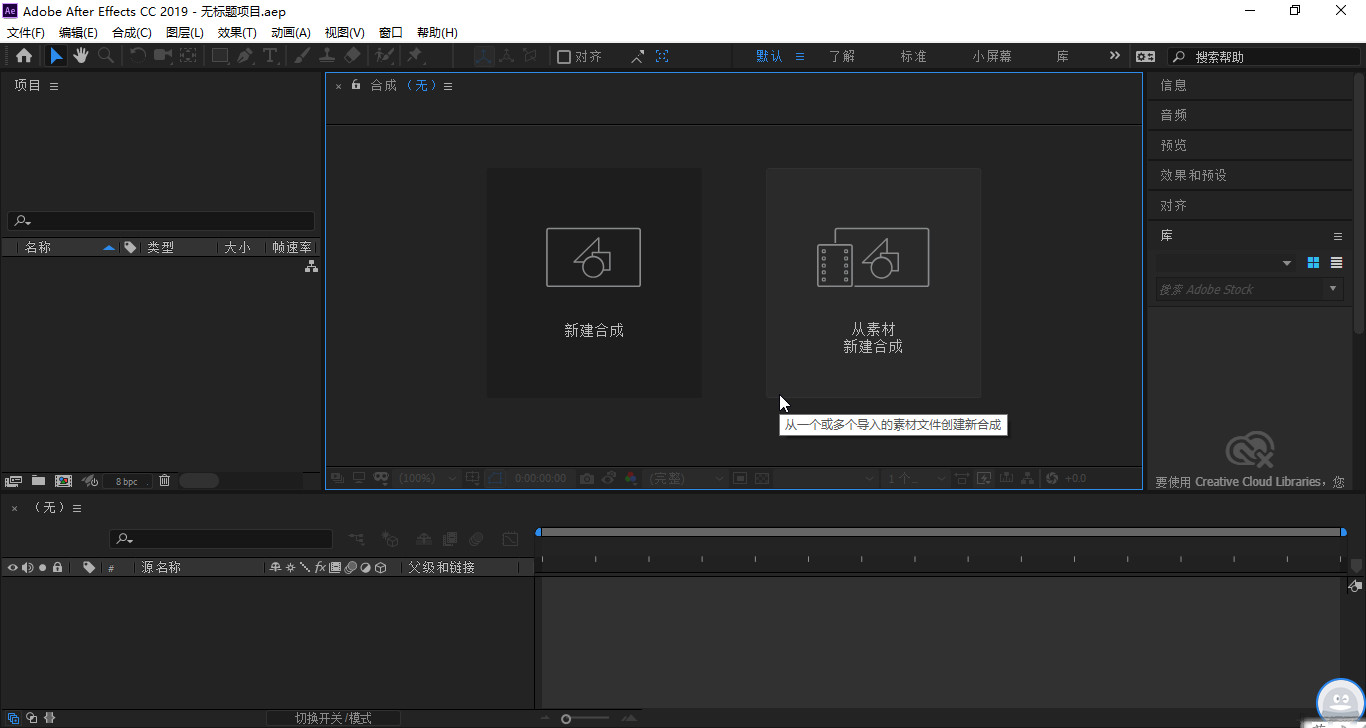Screen dimensions: 1366x728
Task: Select the Unified Camera tool
Action: (162, 57)
